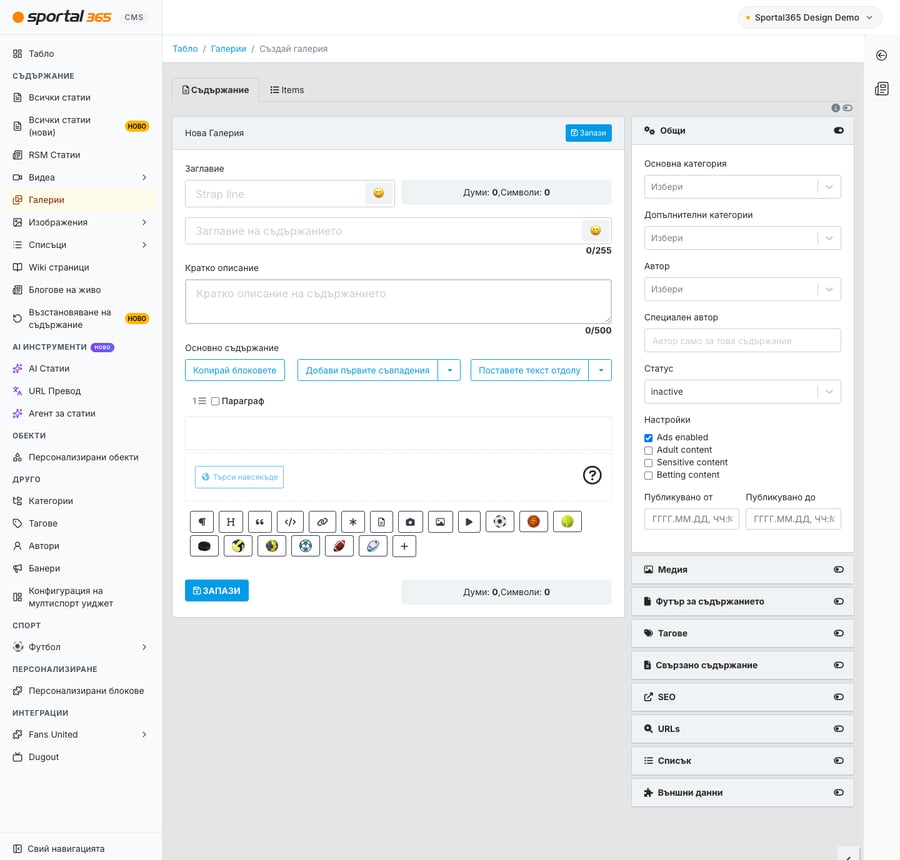This screenshot has height=860, width=900.
Task: Click the Копирай блоковете button
Action: (x=235, y=370)
